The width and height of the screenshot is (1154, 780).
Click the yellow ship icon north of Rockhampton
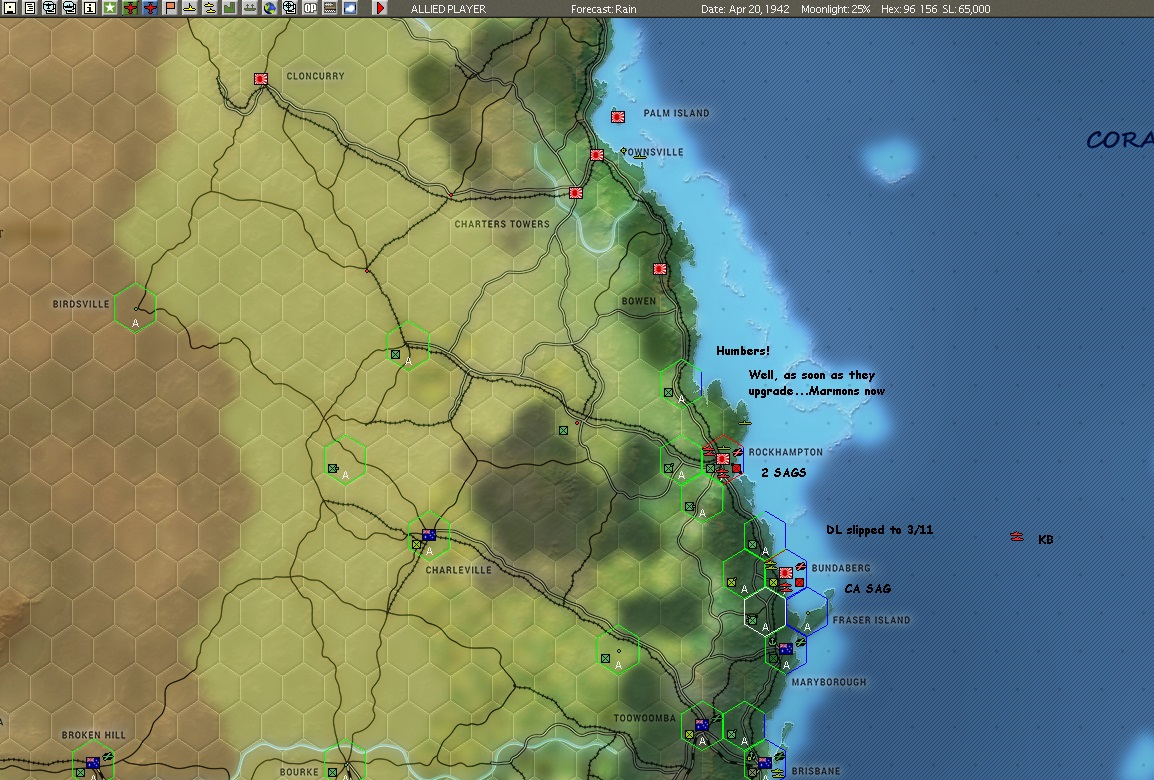click(745, 423)
